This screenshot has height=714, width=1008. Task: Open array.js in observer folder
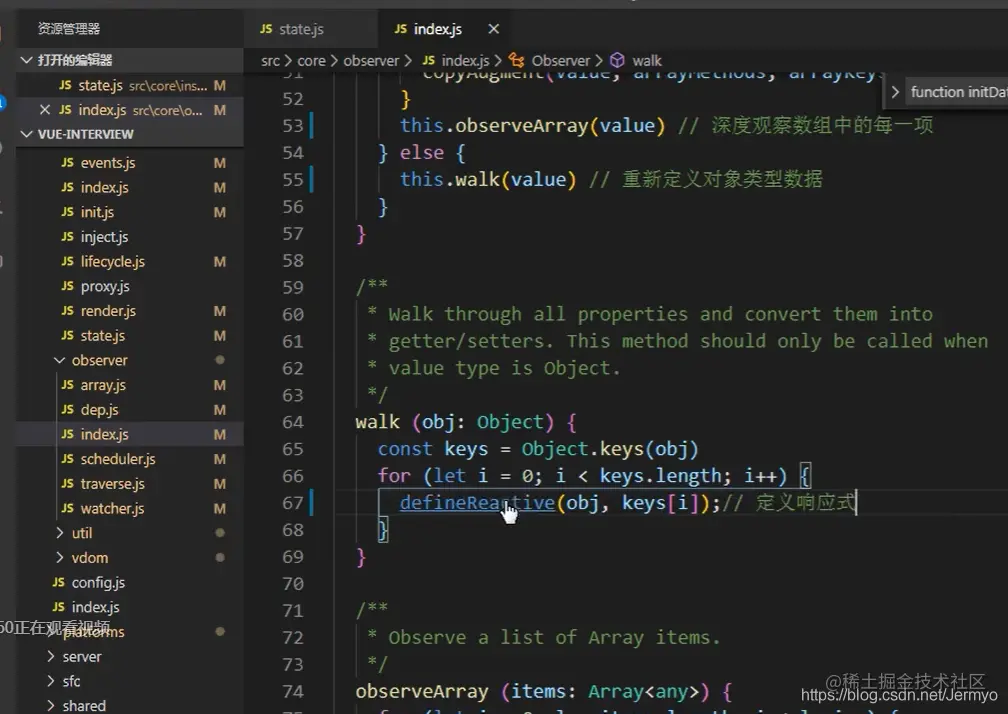[103, 385]
